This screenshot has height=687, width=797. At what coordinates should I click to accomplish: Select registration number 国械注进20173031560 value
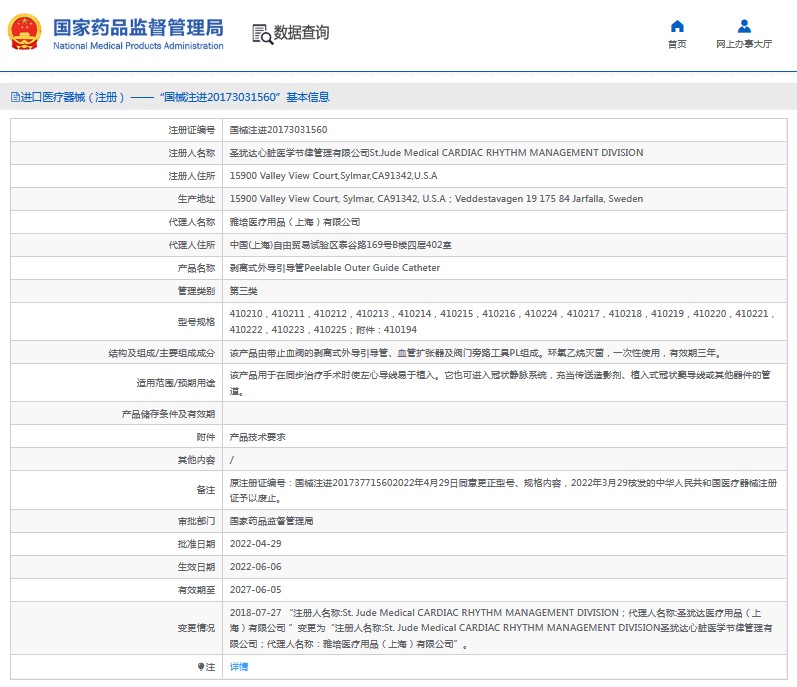click(279, 130)
